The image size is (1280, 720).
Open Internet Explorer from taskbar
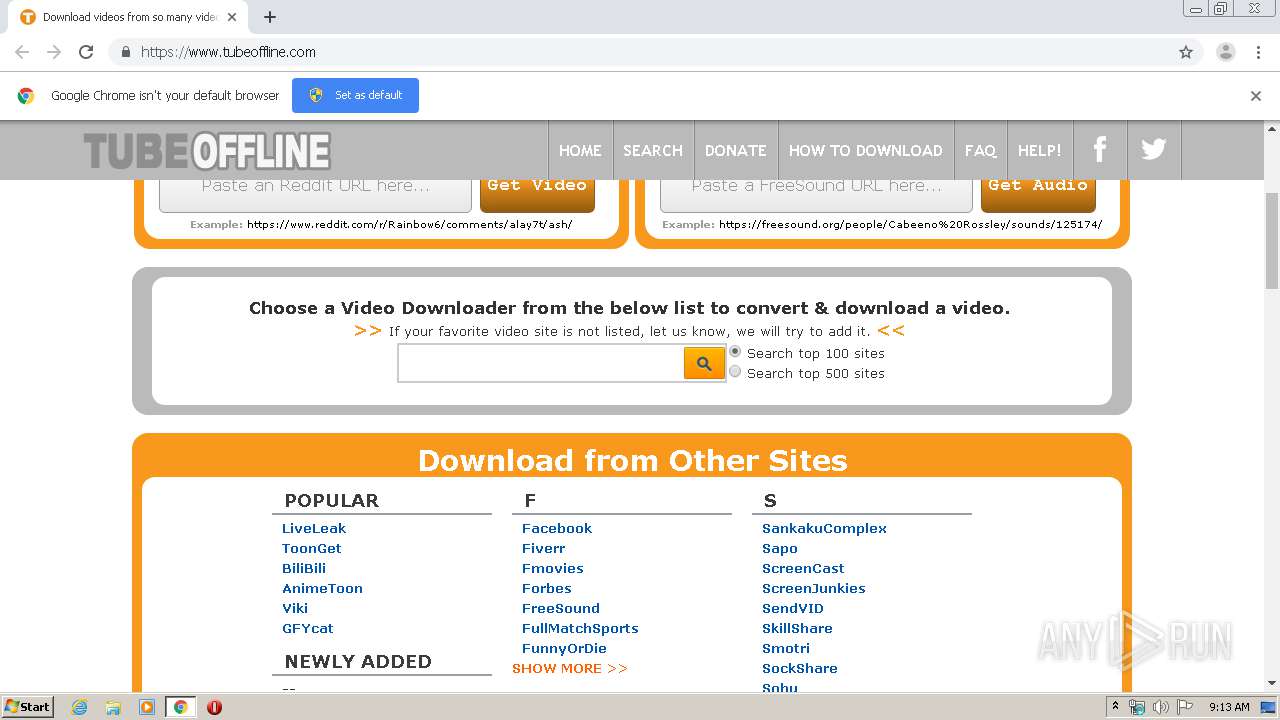(79, 707)
